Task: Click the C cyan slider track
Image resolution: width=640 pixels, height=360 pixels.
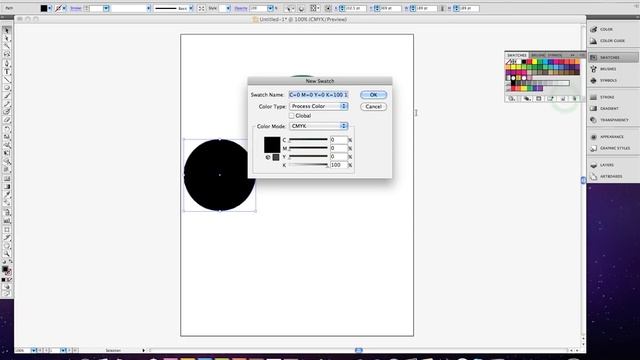Action: (x=308, y=140)
